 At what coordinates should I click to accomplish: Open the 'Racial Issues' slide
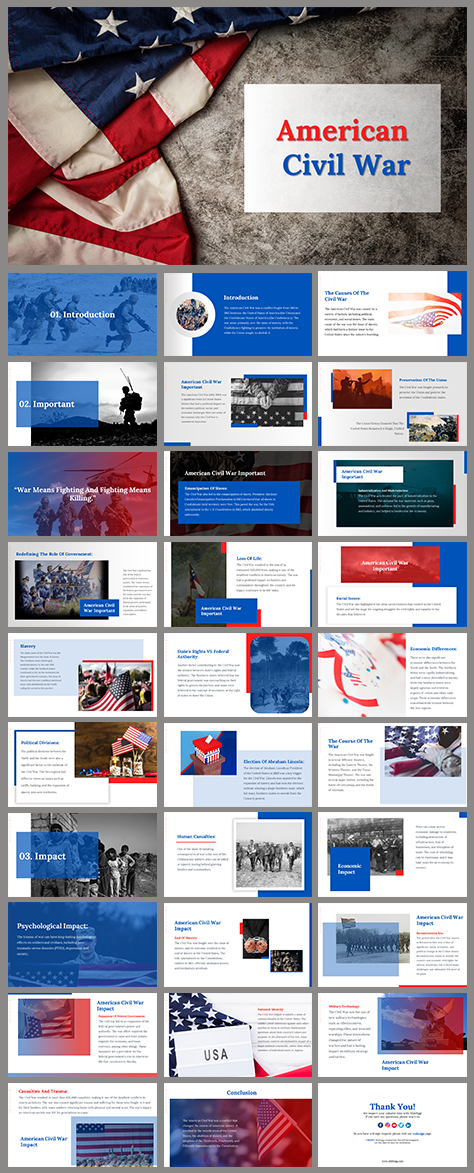pyautogui.click(x=393, y=584)
